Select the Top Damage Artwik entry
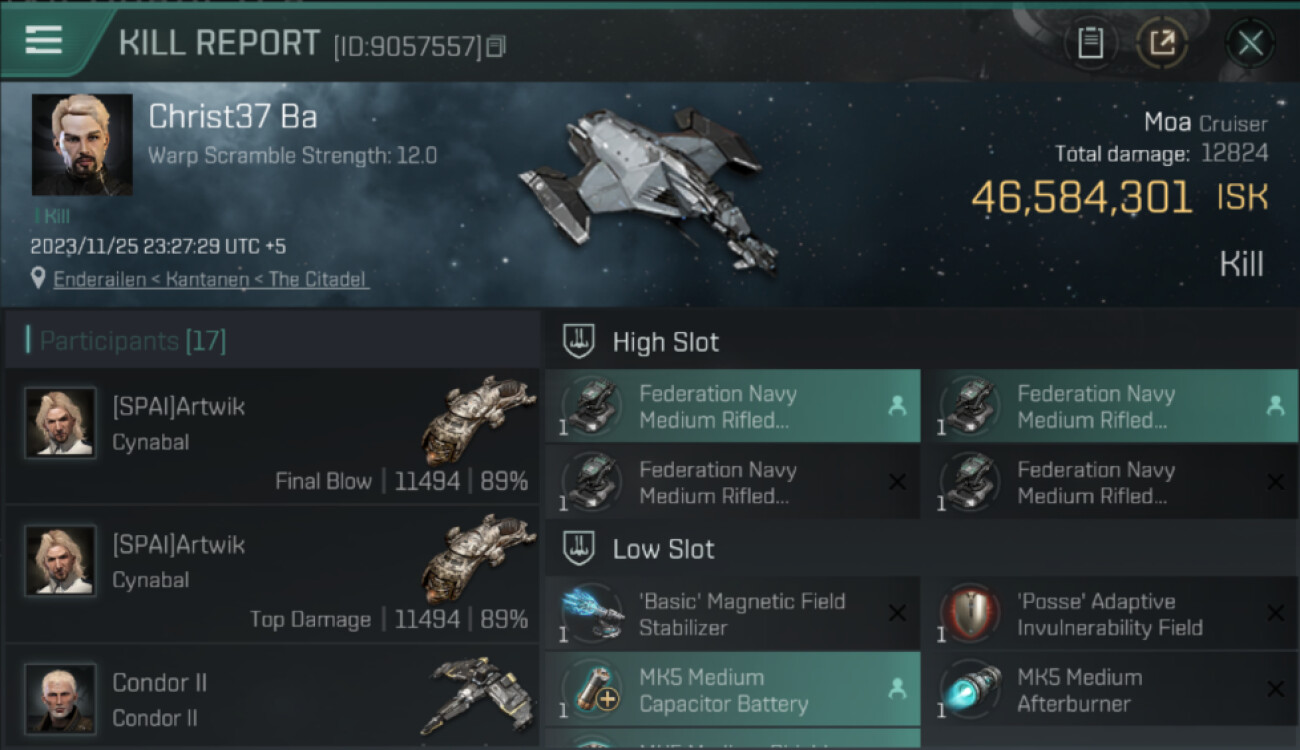The width and height of the screenshot is (1300, 750). pyautogui.click(x=272, y=574)
